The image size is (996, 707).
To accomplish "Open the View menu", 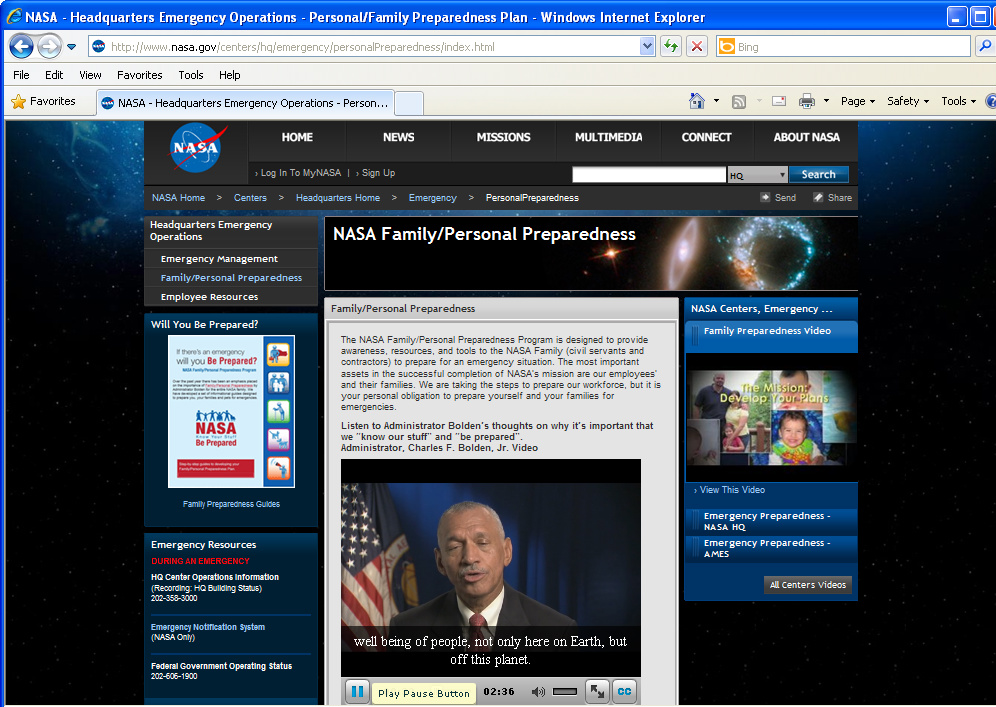I will coord(90,75).
